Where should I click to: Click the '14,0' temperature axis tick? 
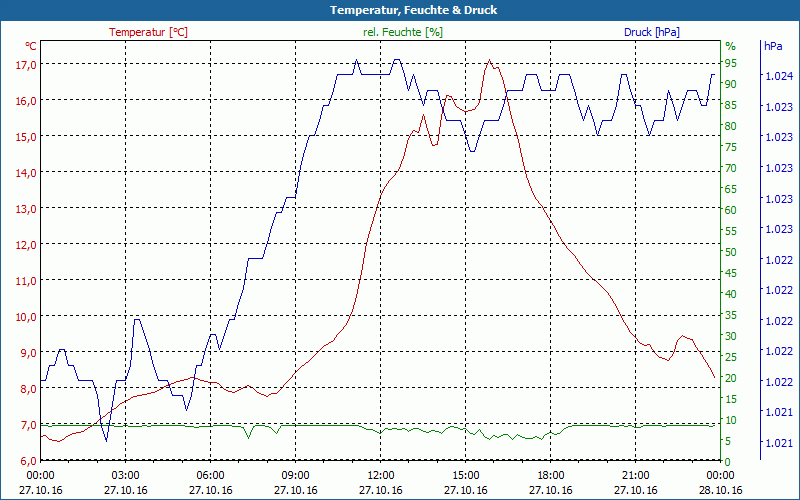tap(26, 172)
